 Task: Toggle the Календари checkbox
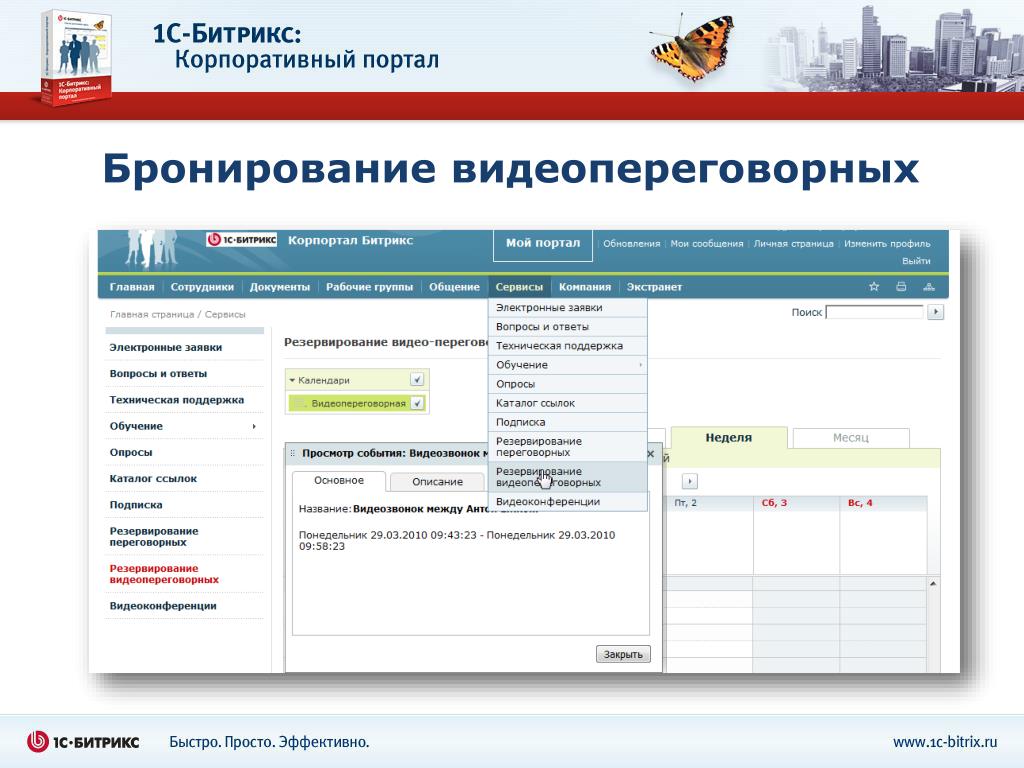[x=417, y=379]
